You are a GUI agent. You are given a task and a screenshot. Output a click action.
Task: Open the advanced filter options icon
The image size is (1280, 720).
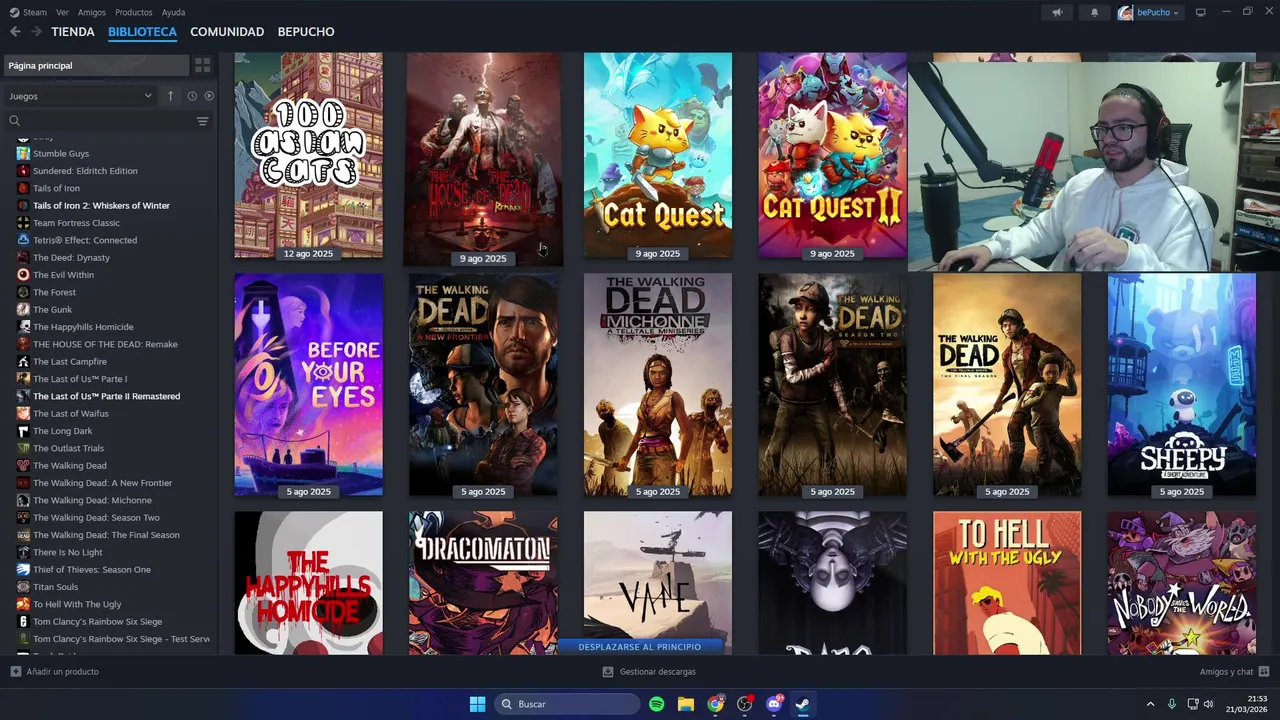pos(203,121)
